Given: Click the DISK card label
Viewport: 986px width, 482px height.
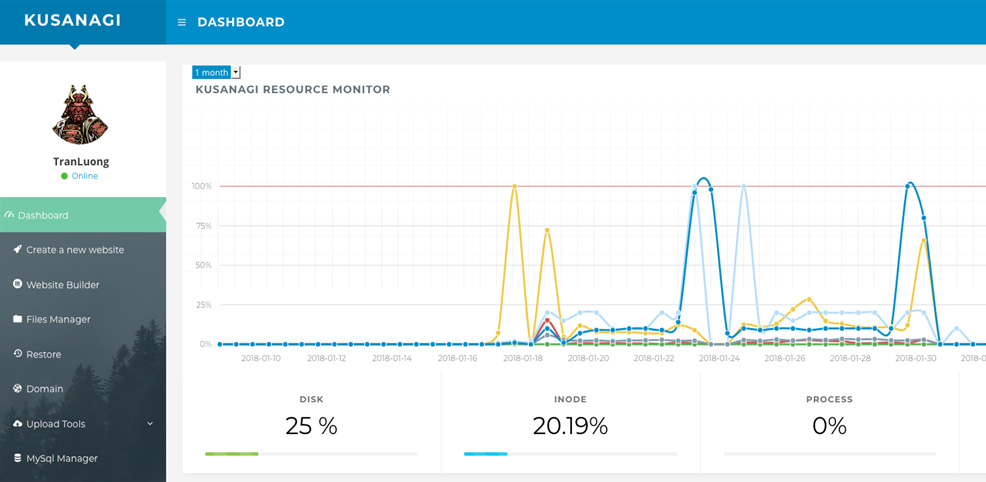Looking at the screenshot, I should 312,399.
